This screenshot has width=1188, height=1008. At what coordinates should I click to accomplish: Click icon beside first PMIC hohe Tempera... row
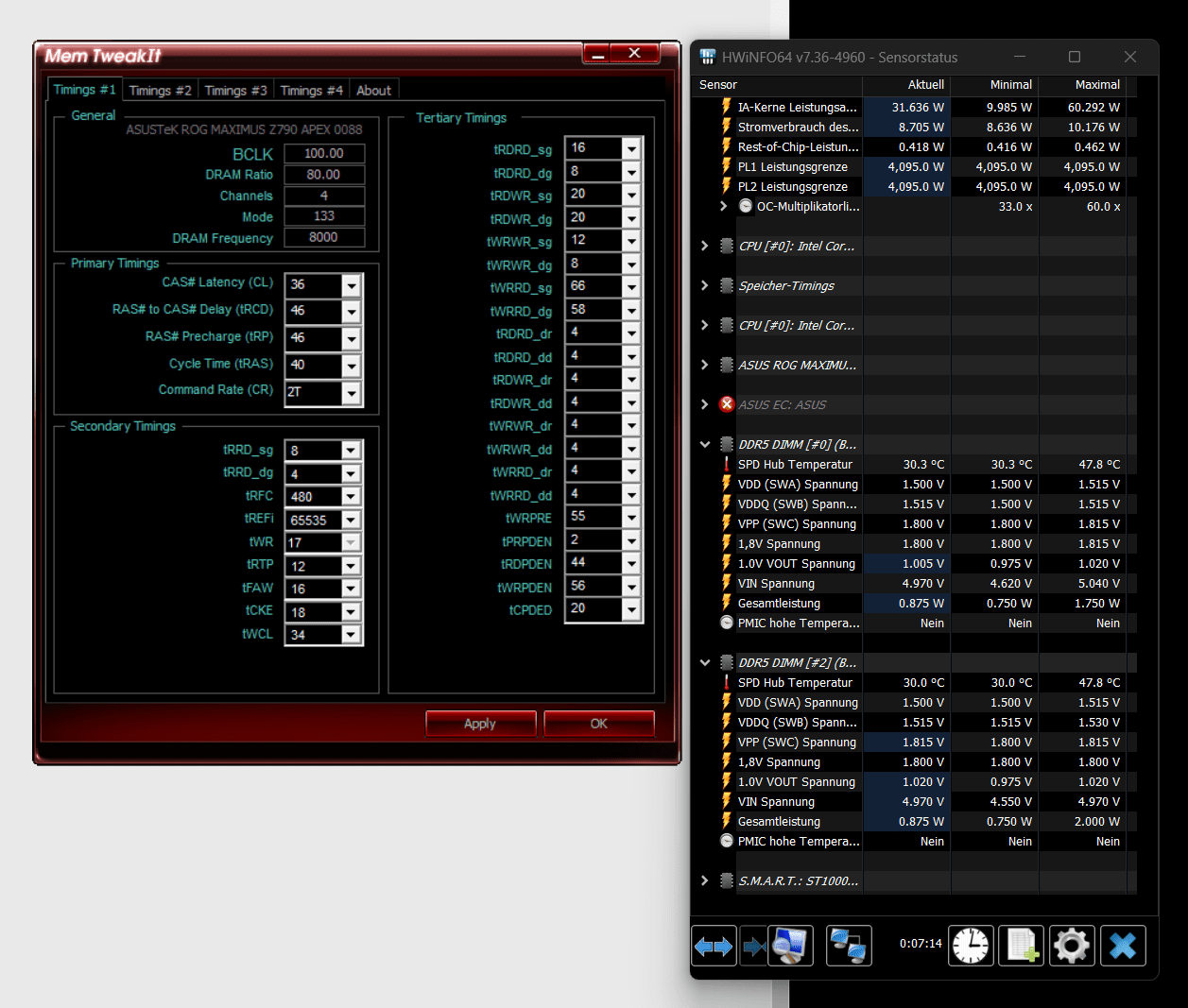pos(727,623)
